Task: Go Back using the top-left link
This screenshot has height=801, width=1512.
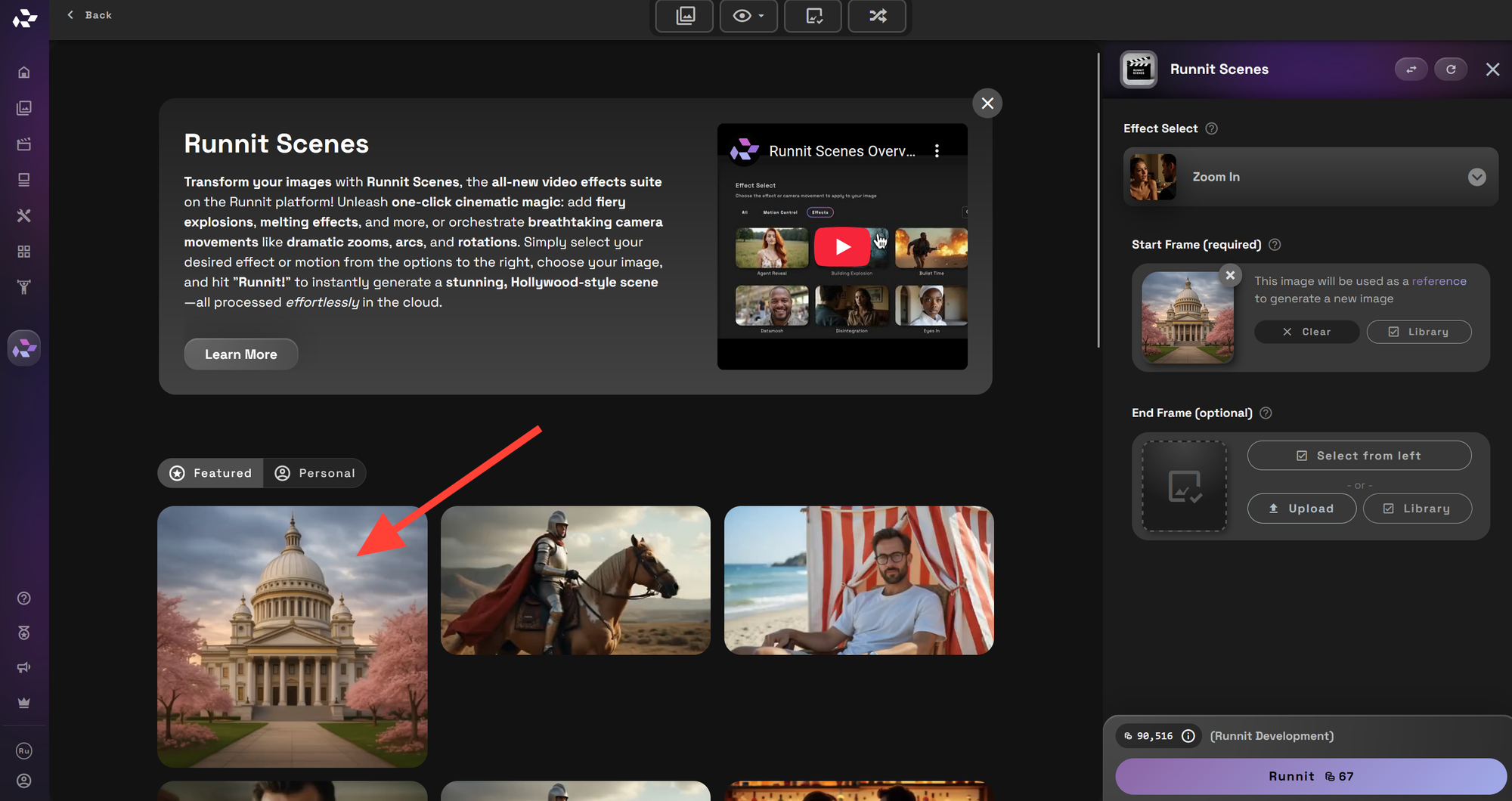Action: (x=89, y=15)
